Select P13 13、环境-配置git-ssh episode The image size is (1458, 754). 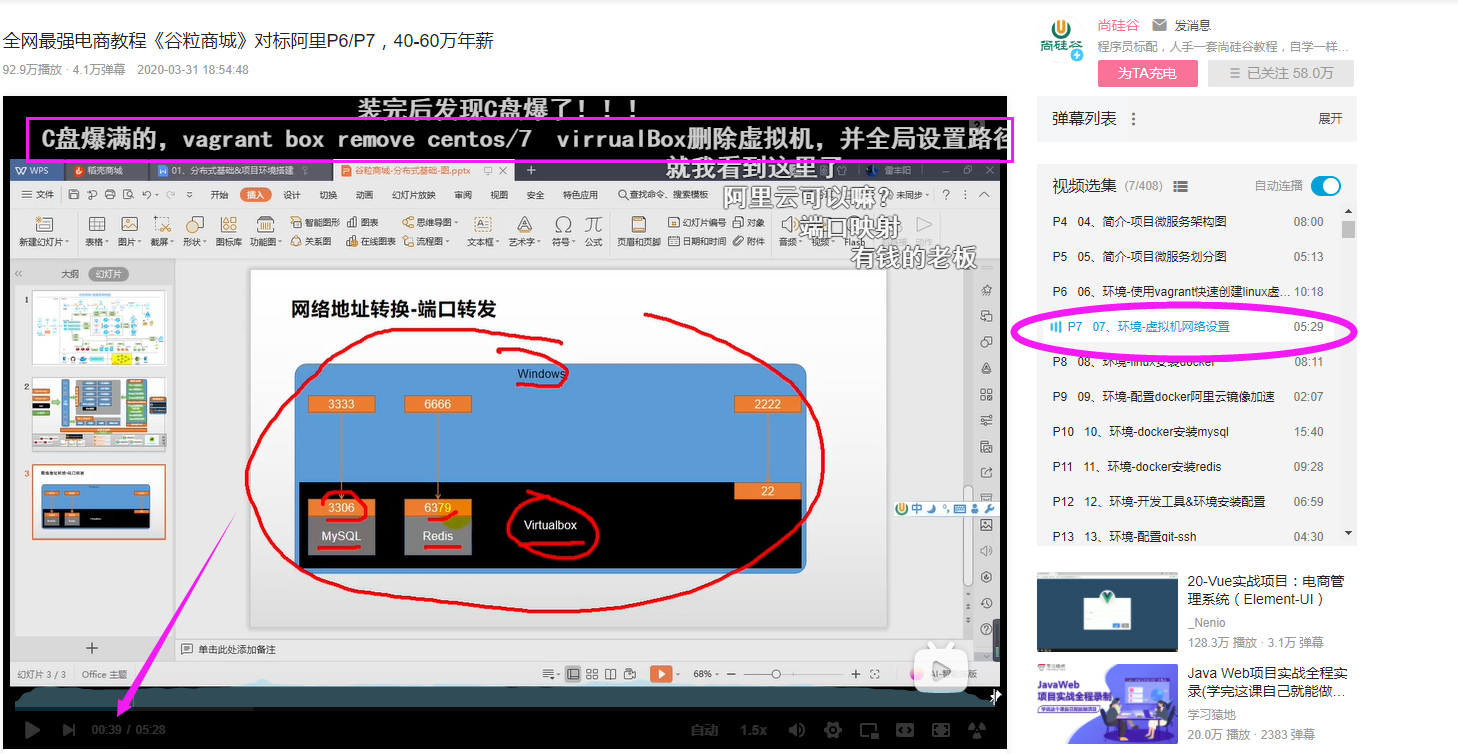click(x=1188, y=537)
